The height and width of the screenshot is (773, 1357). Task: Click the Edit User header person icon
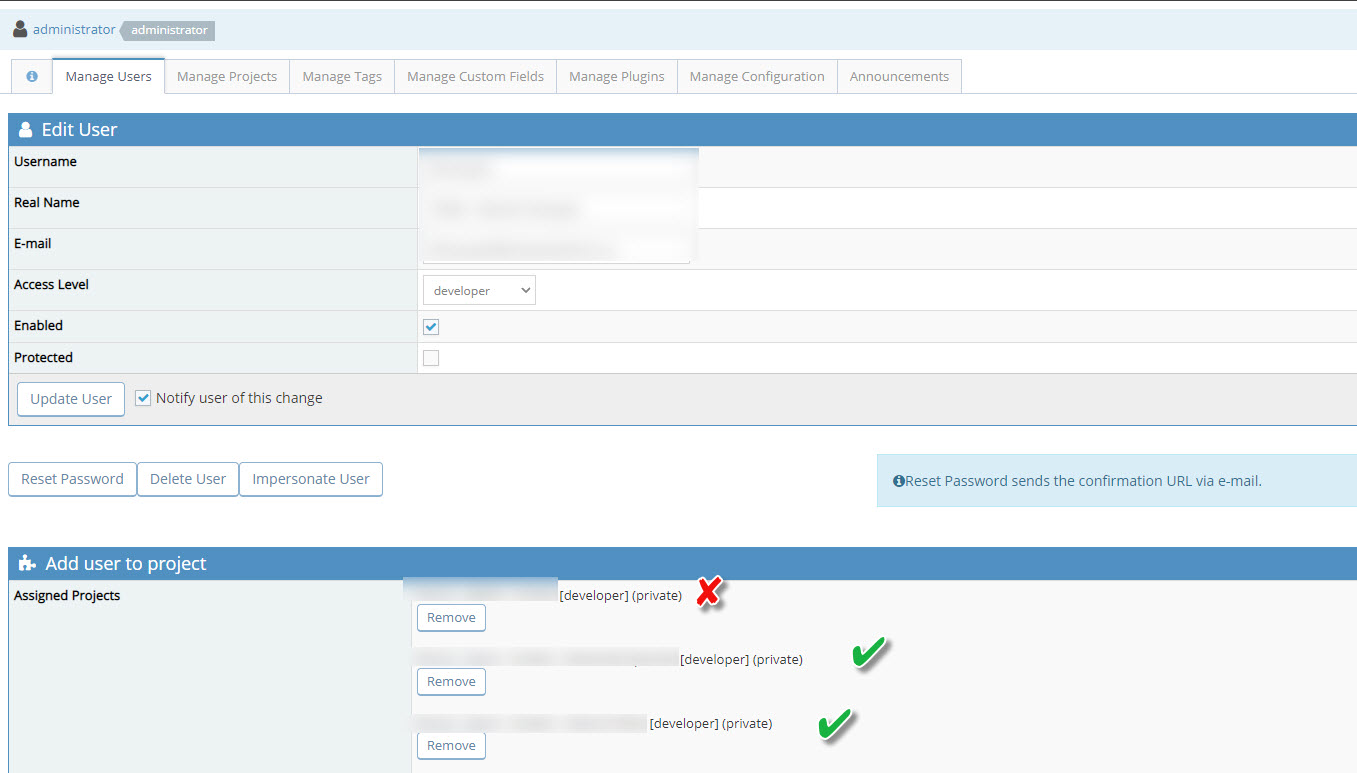click(26, 130)
